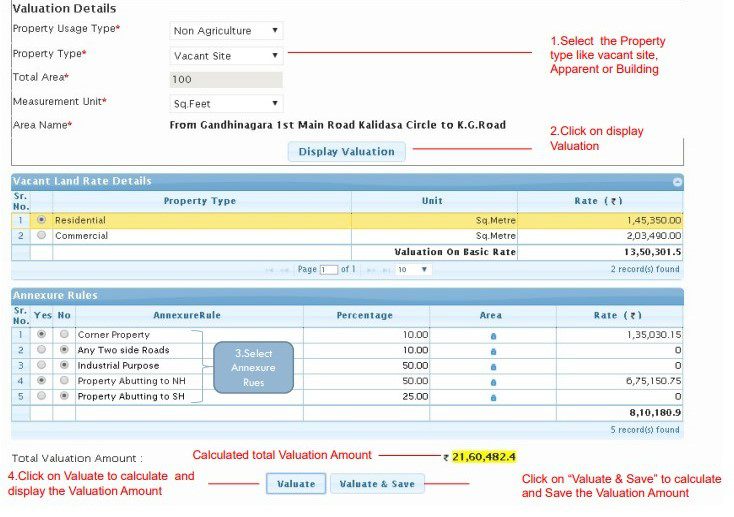Click the Property Abutting to SH label
This screenshot has height=517, width=734.
tap(131, 397)
